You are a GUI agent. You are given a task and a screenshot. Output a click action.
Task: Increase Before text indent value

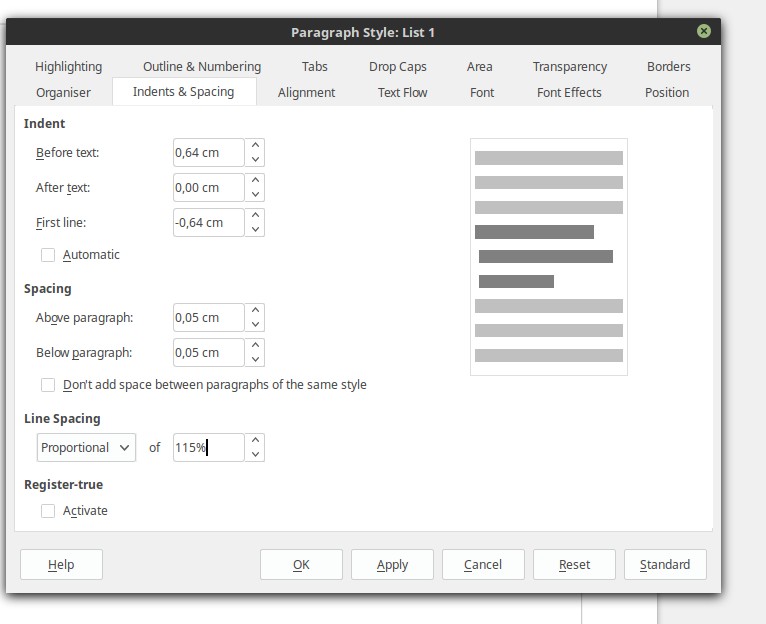255,145
